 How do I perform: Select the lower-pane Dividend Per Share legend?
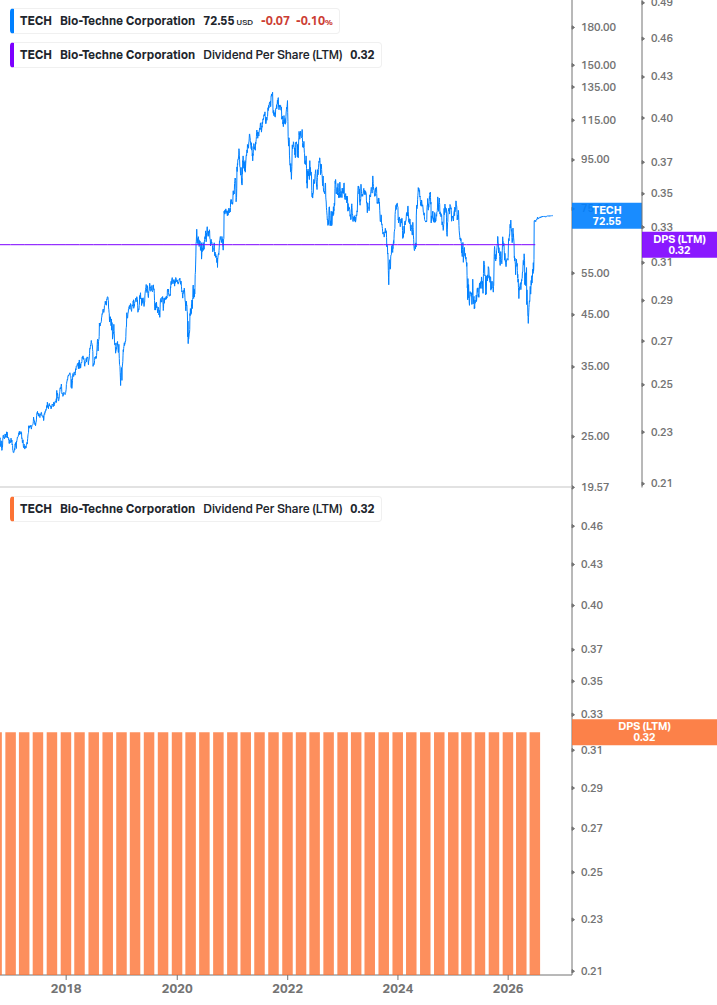(x=195, y=509)
